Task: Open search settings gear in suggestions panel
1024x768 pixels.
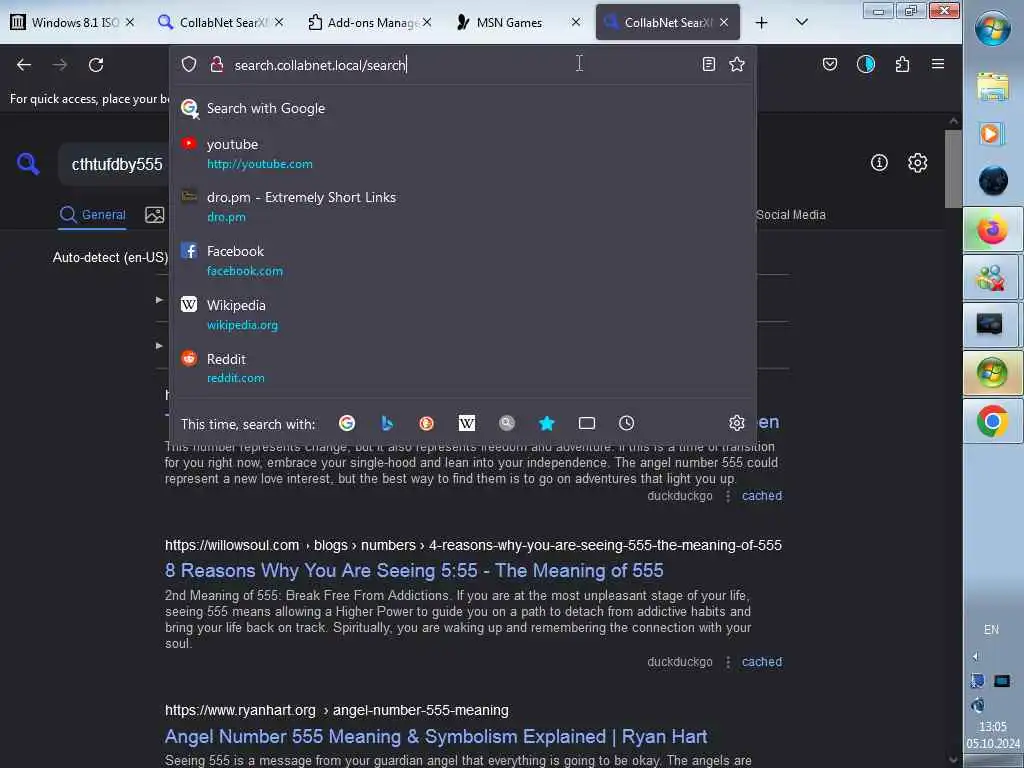Action: 737,423
